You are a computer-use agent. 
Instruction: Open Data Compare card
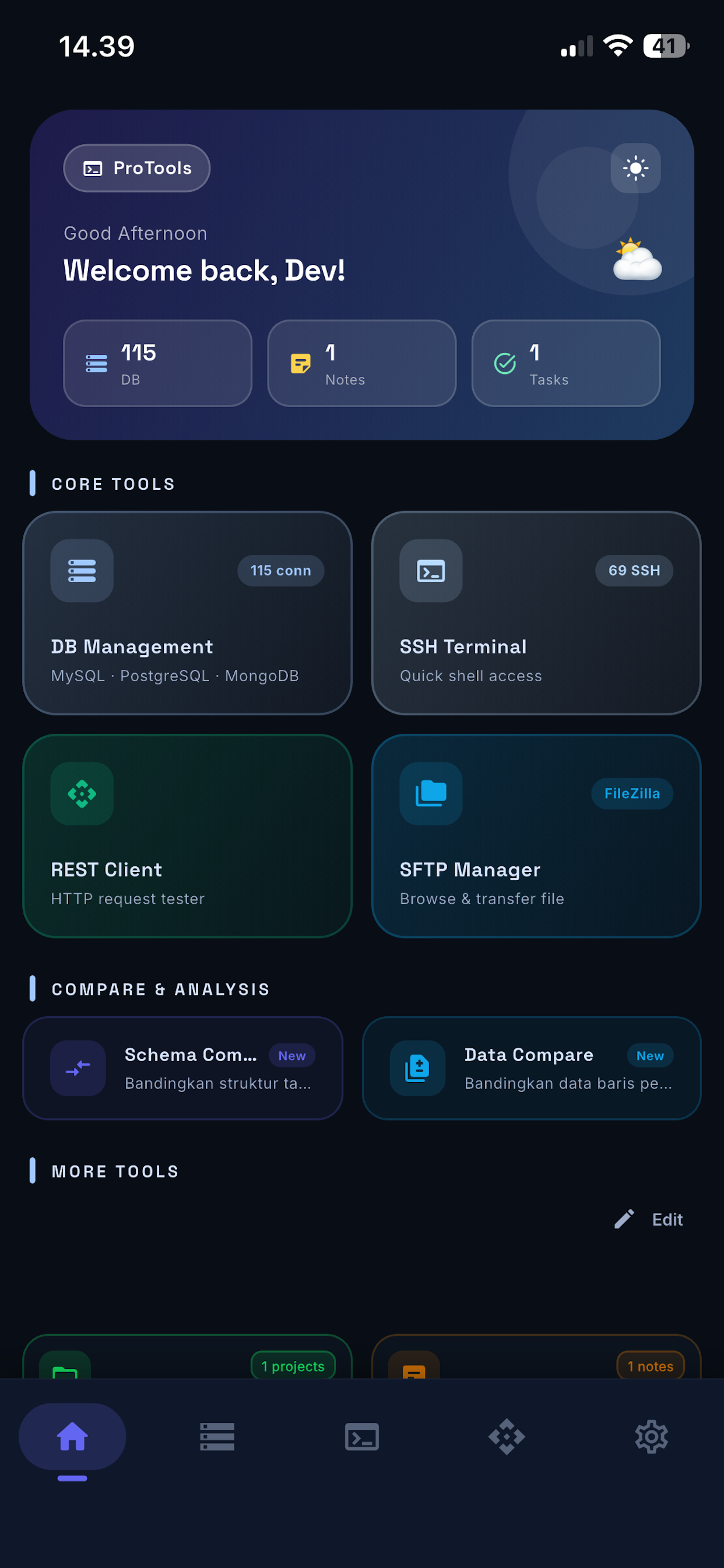(x=532, y=1067)
